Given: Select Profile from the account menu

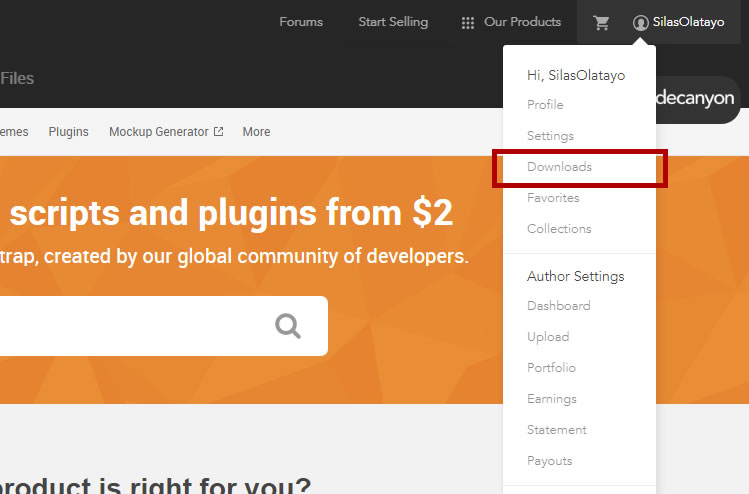Looking at the screenshot, I should [x=545, y=105].
